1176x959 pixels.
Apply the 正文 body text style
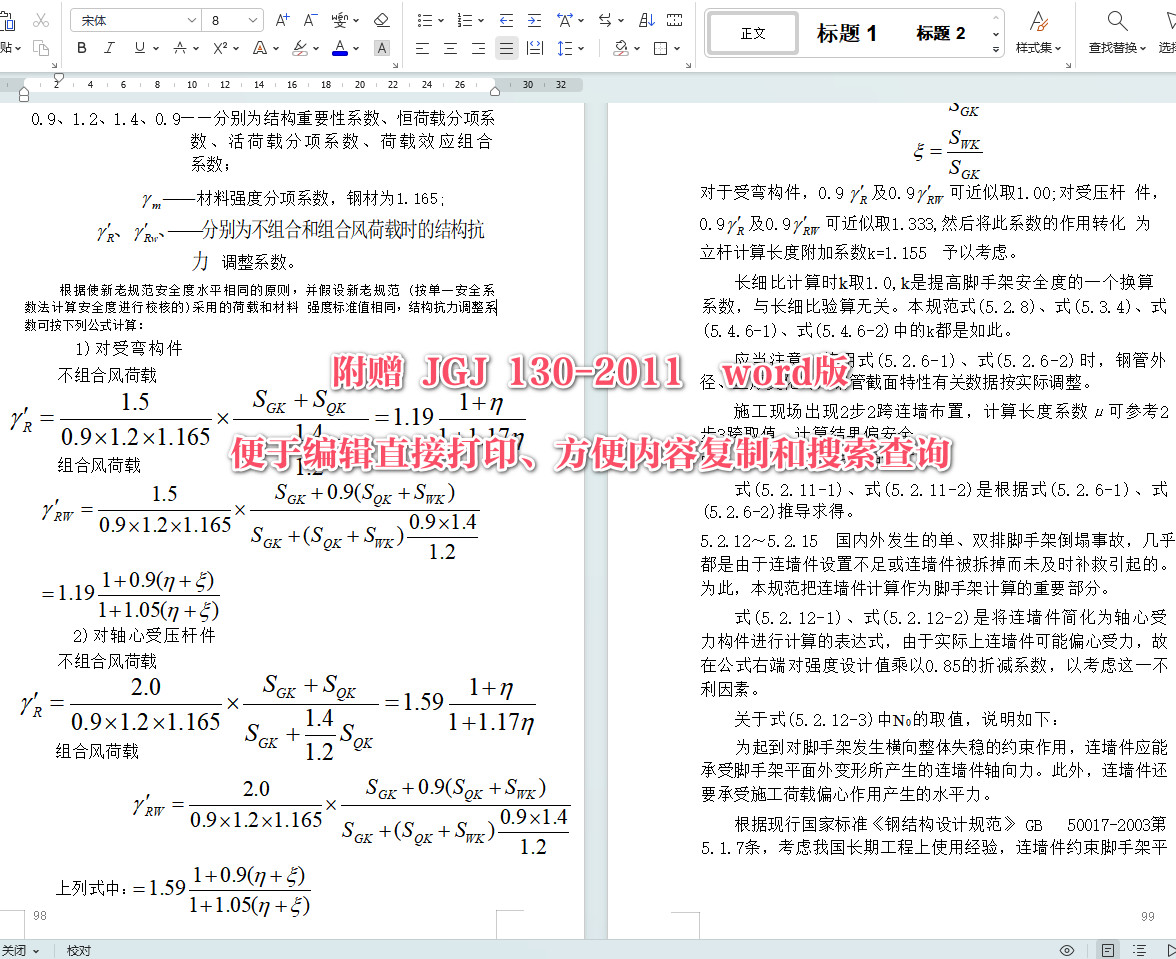(751, 32)
